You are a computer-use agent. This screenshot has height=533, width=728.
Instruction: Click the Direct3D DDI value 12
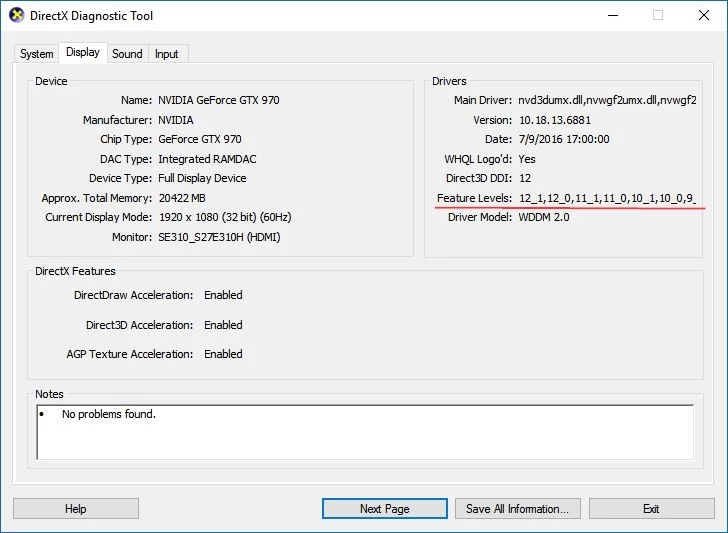525,178
